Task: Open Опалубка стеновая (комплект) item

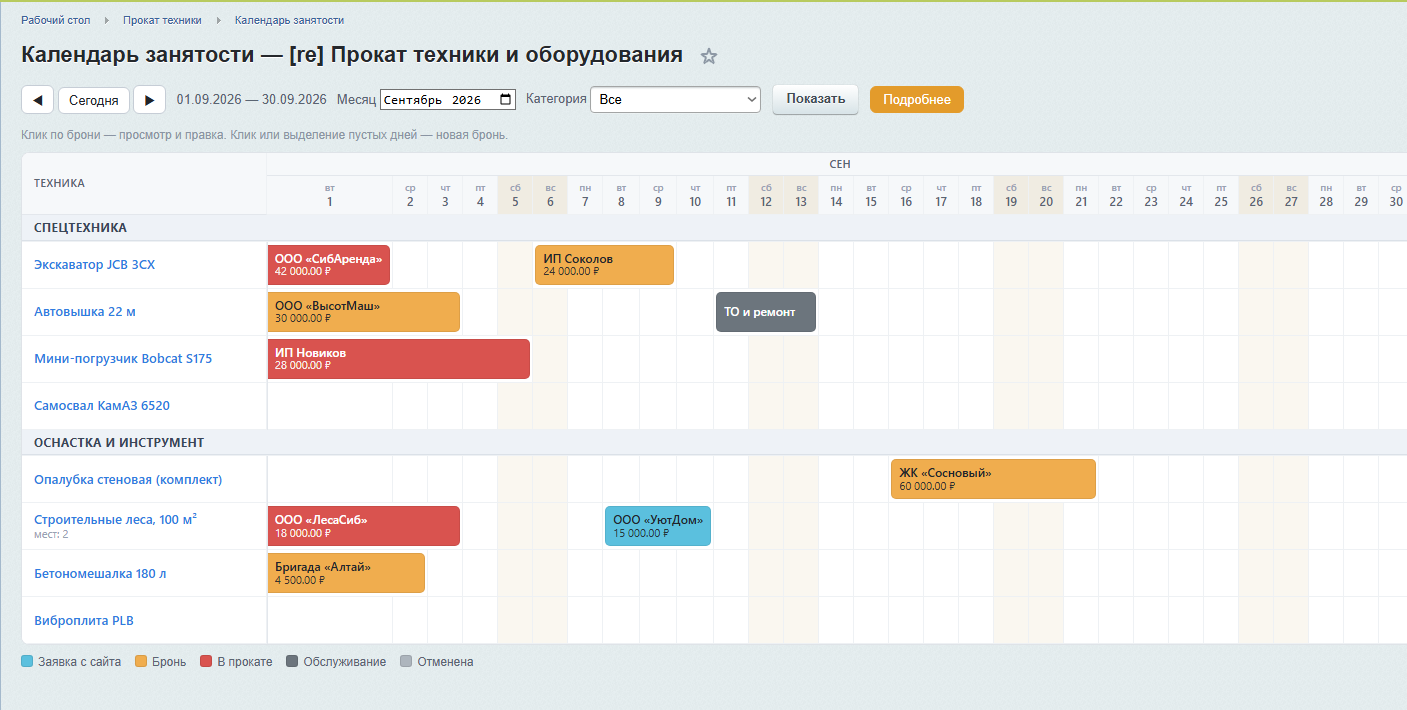Action: pyautogui.click(x=128, y=480)
